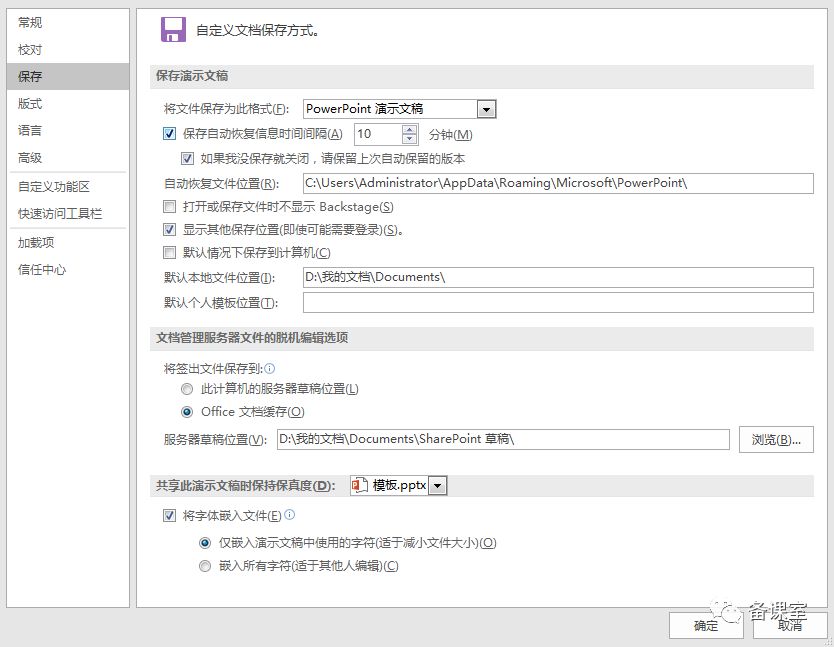Open the PowerPoint 演示文稿 format dropdown

[x=486, y=110]
